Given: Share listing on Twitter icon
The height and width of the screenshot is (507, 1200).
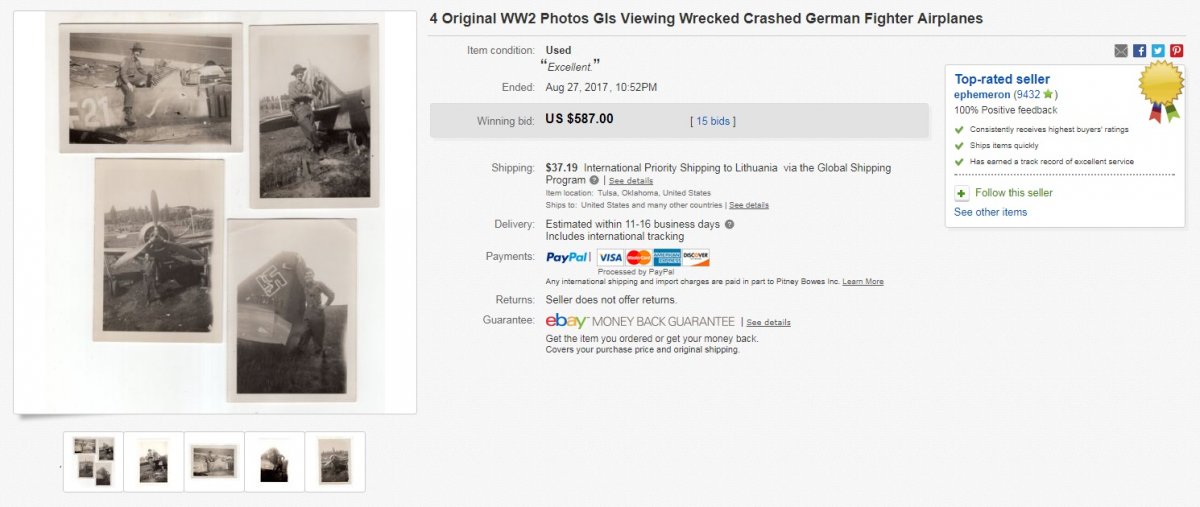Looking at the screenshot, I should (1157, 51).
